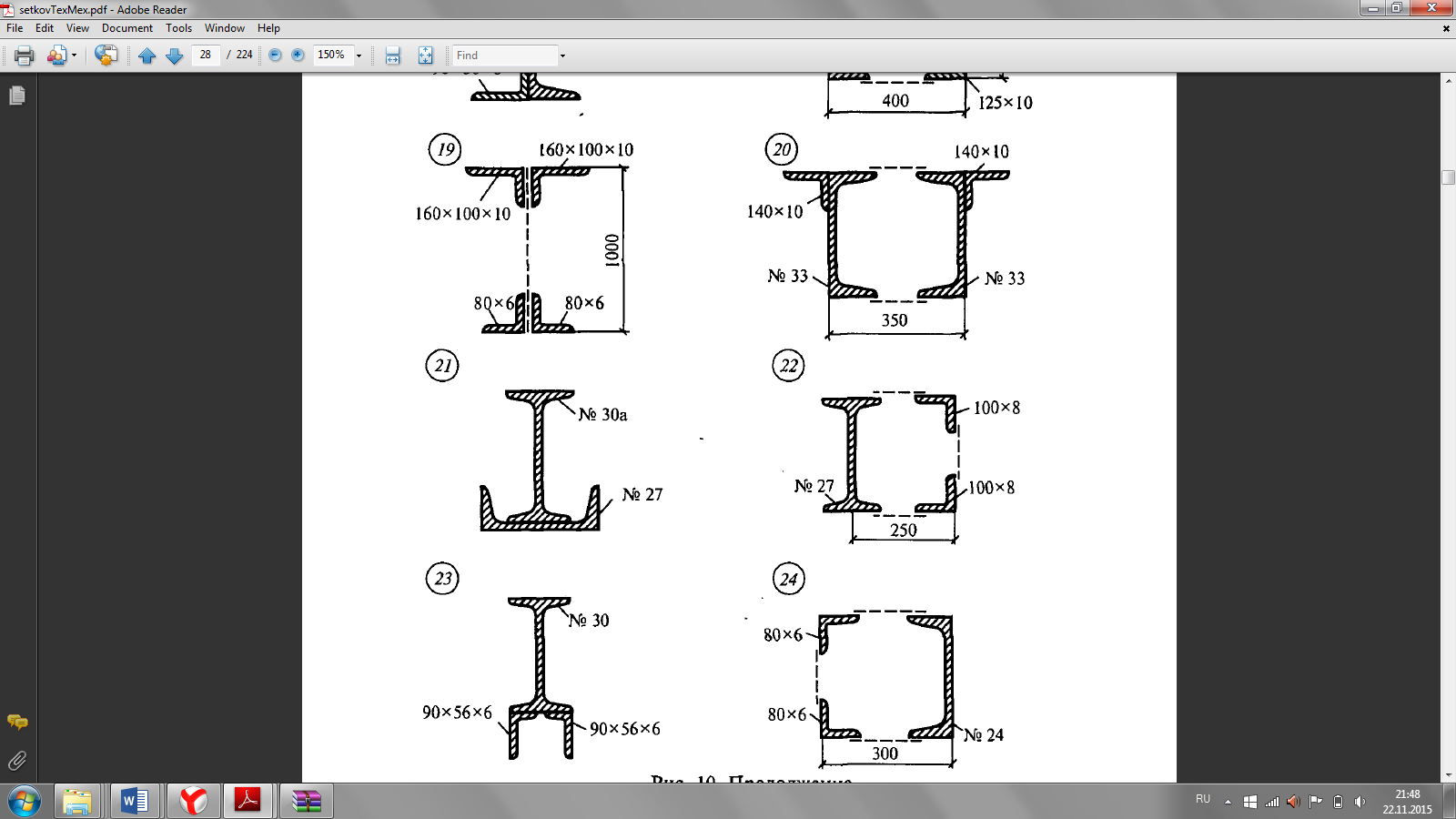Select the Fit Width scrolling mode icon
Viewport: 1456px width, 819px height.
click(x=393, y=56)
